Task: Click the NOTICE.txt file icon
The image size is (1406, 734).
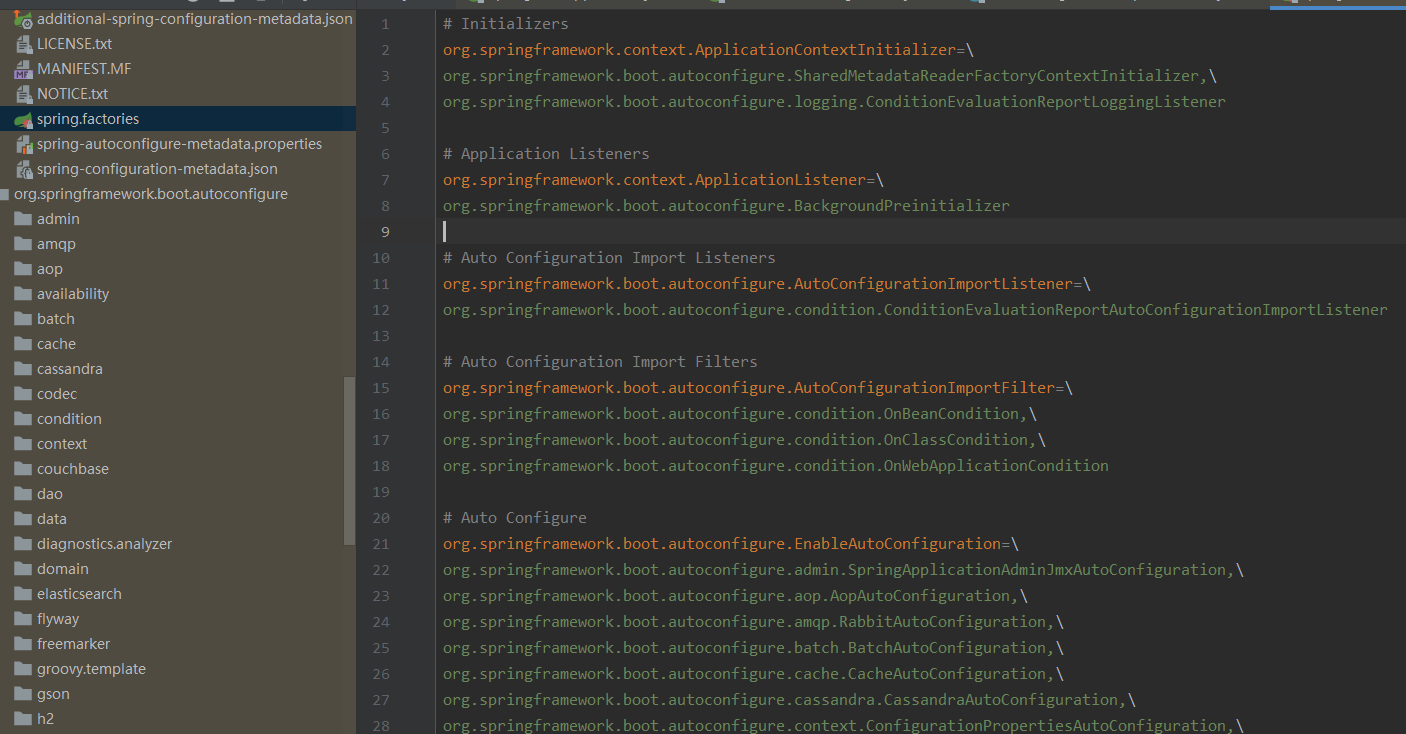Action: (23, 94)
